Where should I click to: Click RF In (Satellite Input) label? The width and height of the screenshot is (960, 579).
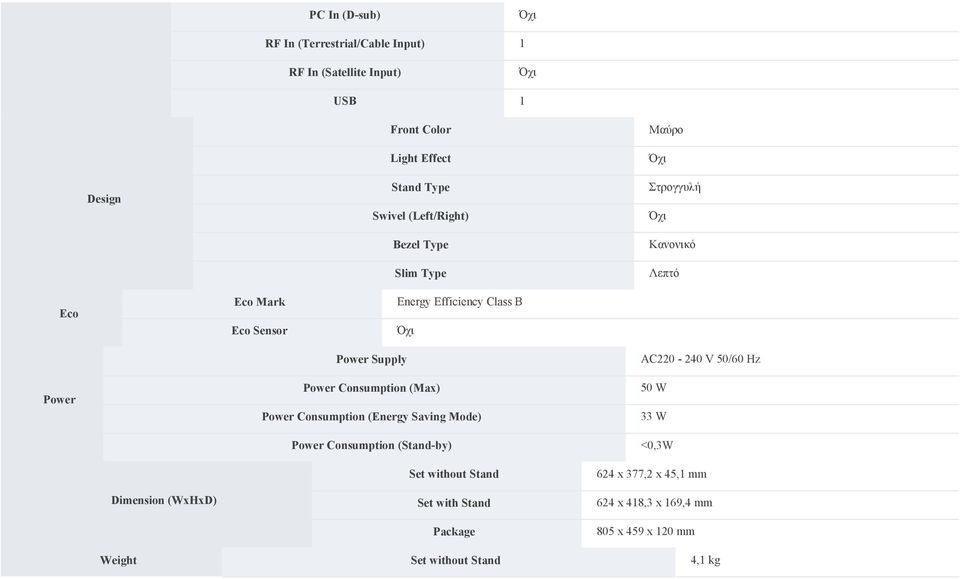(345, 72)
